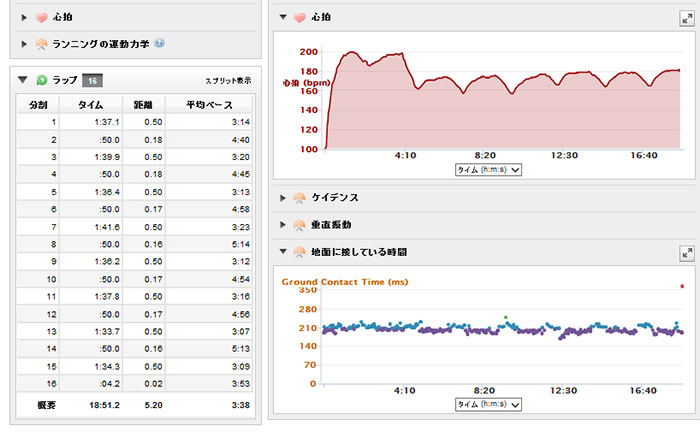
Task: Select lap 1 row with time 1:37.1
Action: click(x=134, y=122)
